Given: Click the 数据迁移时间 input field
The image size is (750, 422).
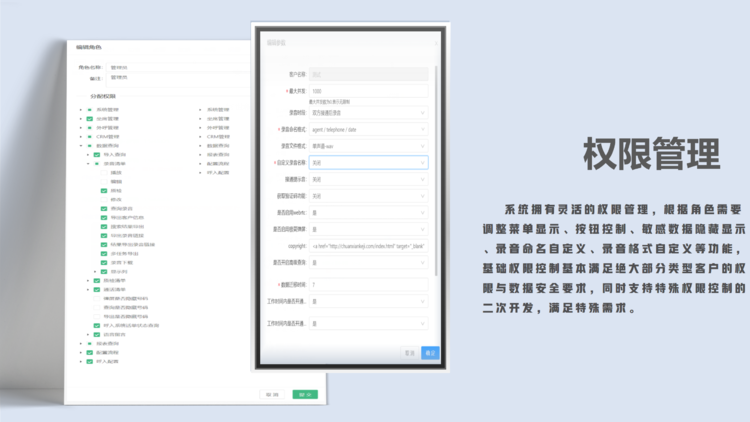Looking at the screenshot, I should click(367, 284).
